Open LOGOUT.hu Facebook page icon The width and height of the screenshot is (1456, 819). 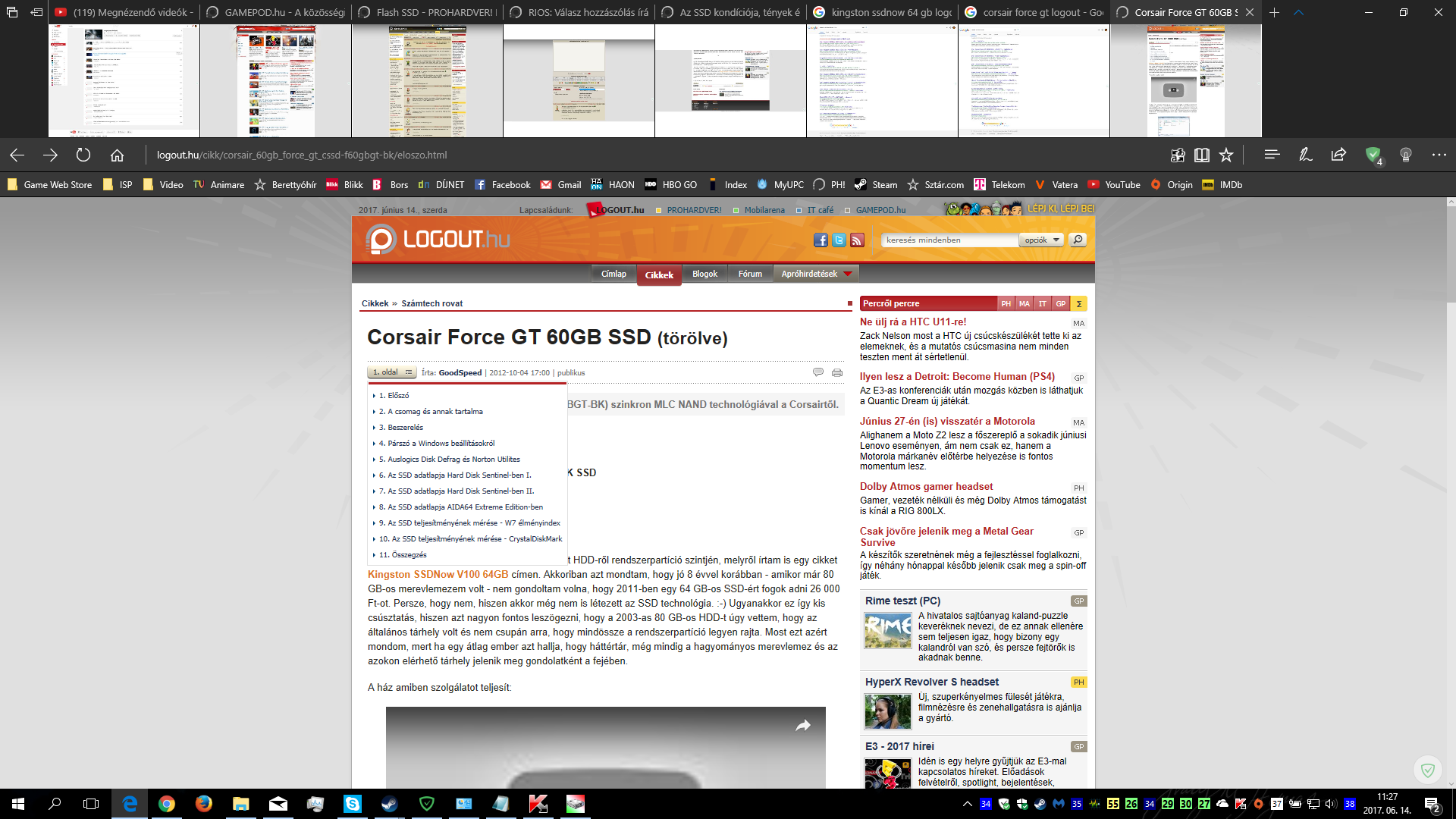[x=821, y=240]
